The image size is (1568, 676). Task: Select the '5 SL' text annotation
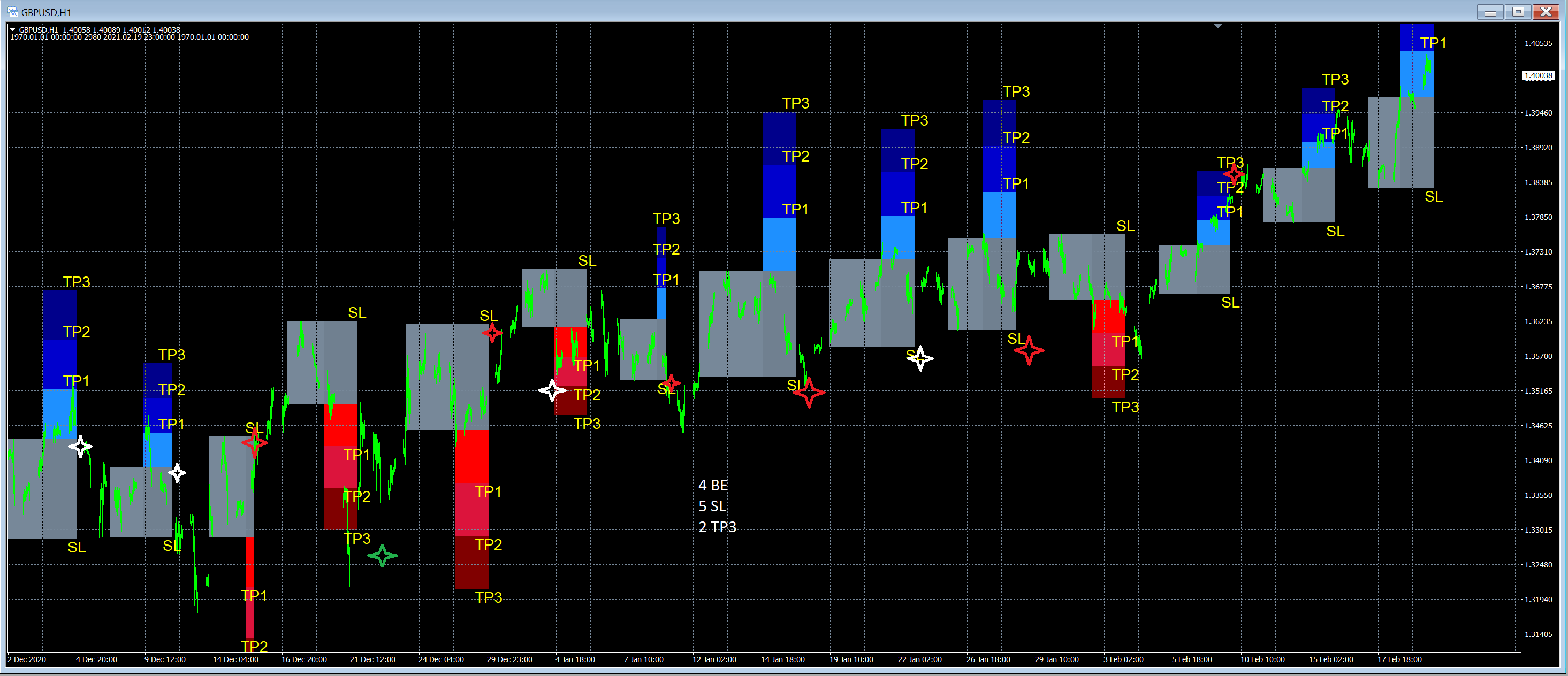tap(712, 505)
